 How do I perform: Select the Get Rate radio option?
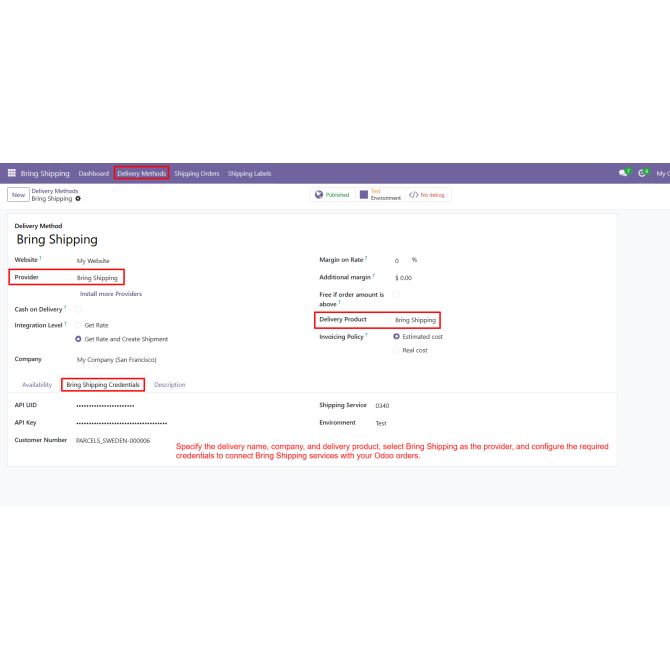[x=78, y=325]
